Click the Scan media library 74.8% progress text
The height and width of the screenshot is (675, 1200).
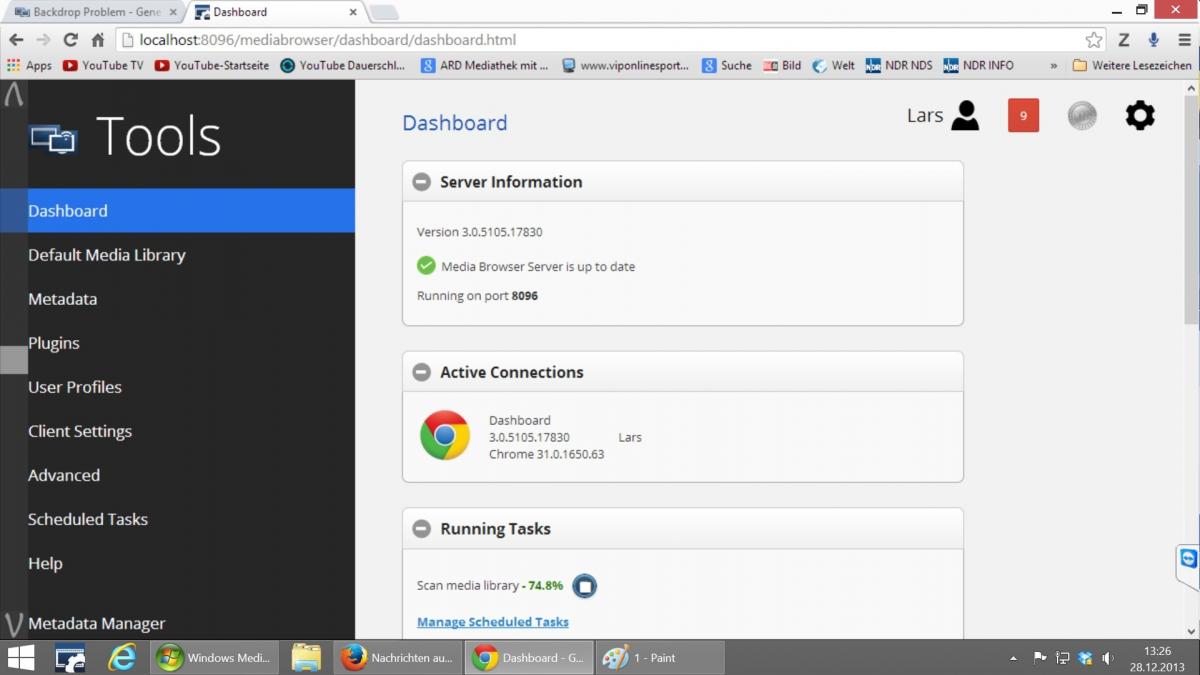coord(490,586)
